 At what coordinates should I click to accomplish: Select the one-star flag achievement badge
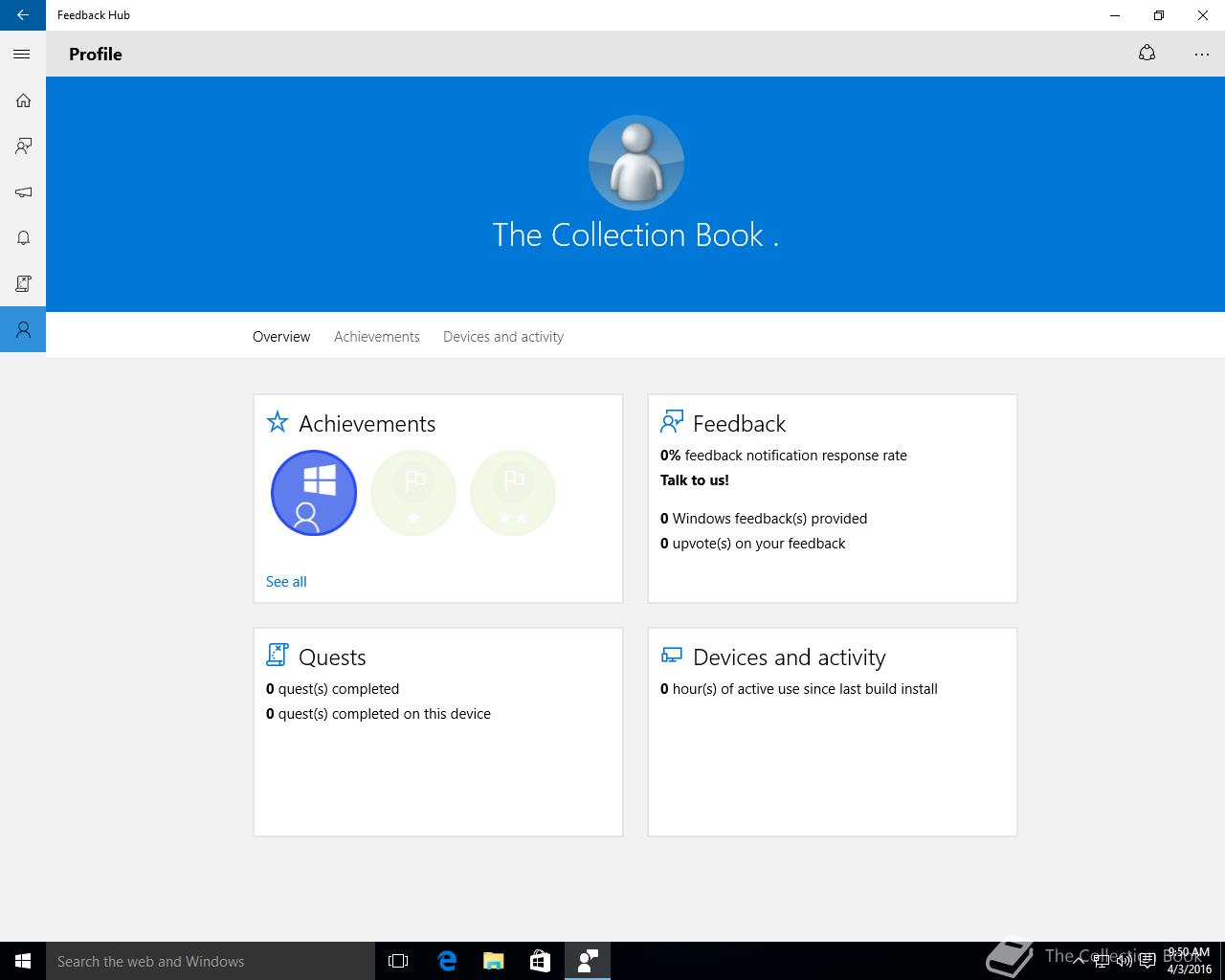413,493
